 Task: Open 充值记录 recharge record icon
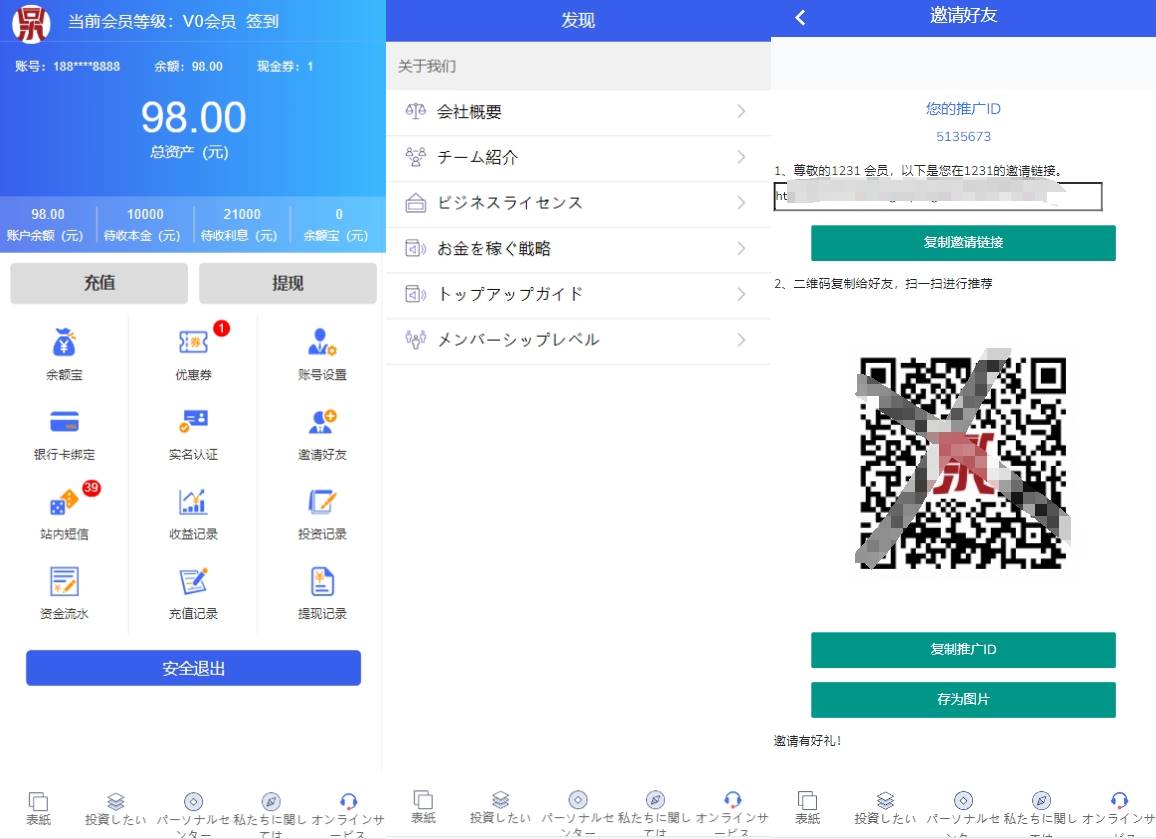194,582
